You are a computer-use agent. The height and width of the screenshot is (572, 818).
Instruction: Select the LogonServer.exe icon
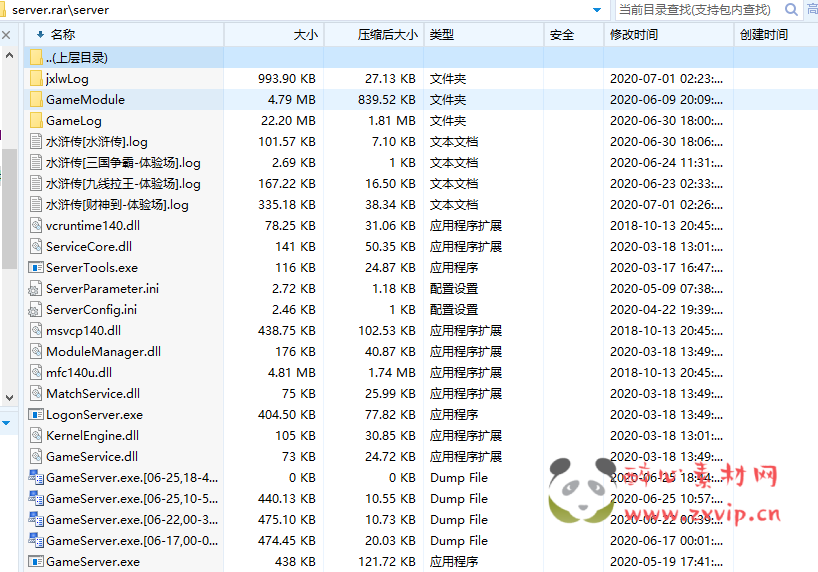[36, 415]
